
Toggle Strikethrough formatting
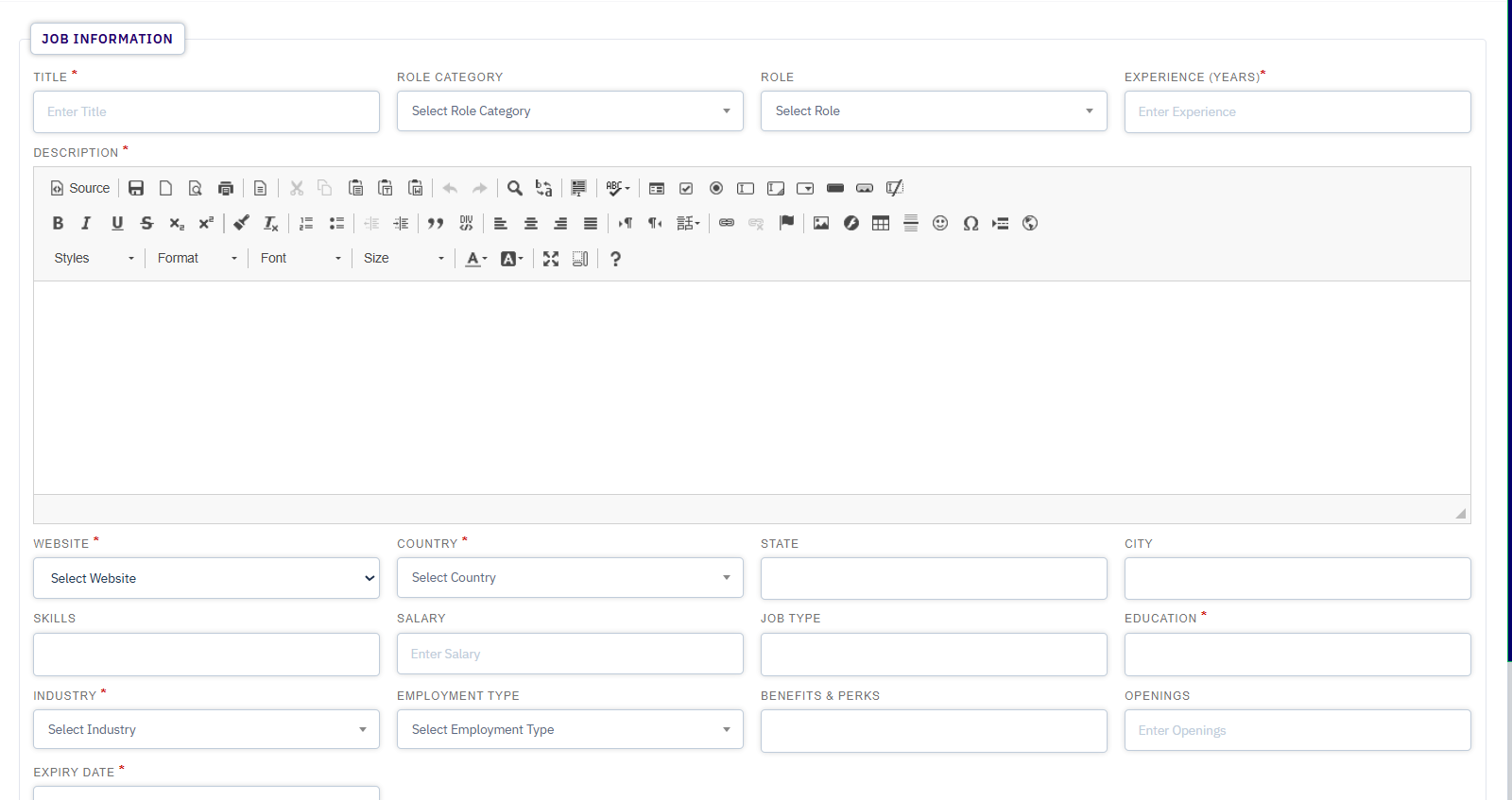146,223
